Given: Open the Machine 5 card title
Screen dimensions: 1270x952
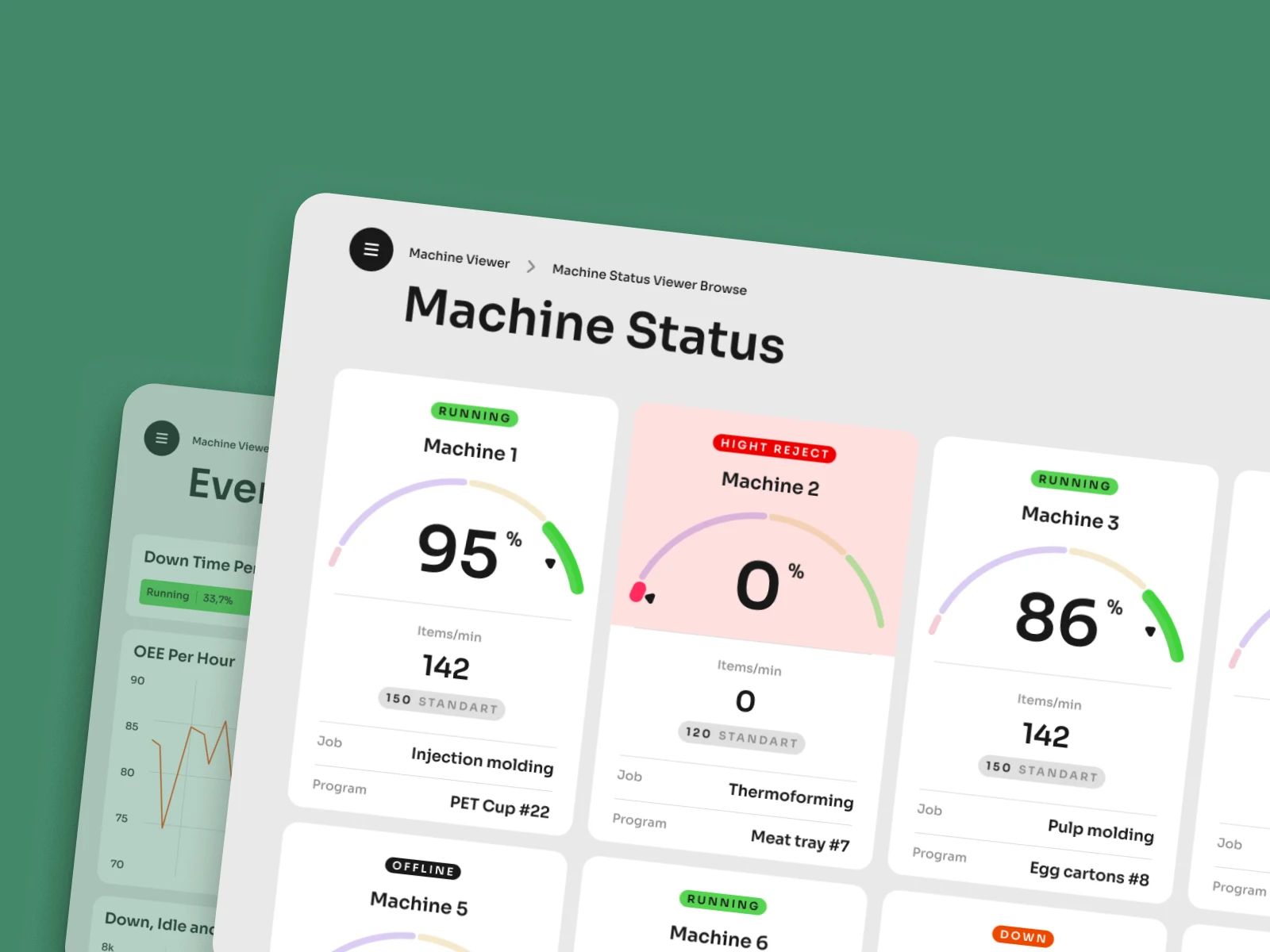Looking at the screenshot, I should tap(419, 904).
